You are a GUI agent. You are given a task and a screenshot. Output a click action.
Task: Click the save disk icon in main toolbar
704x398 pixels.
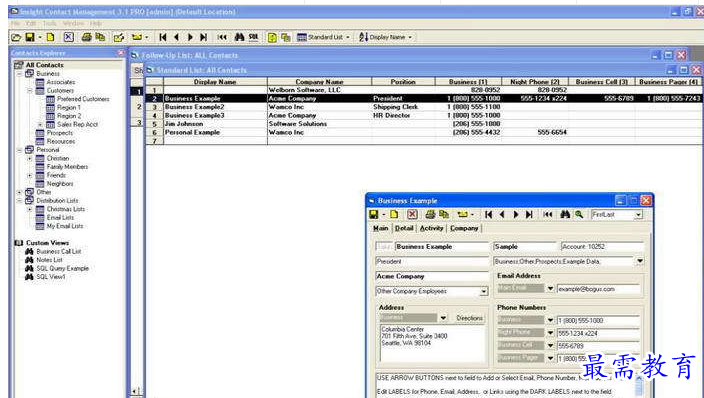click(30, 37)
